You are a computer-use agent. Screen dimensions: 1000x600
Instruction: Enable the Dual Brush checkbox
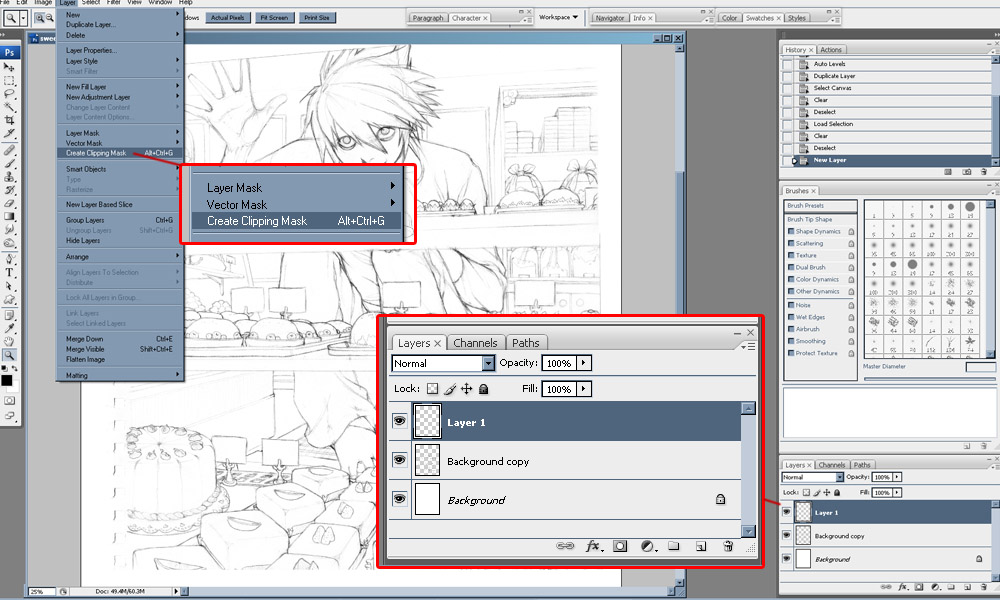pyautogui.click(x=791, y=268)
